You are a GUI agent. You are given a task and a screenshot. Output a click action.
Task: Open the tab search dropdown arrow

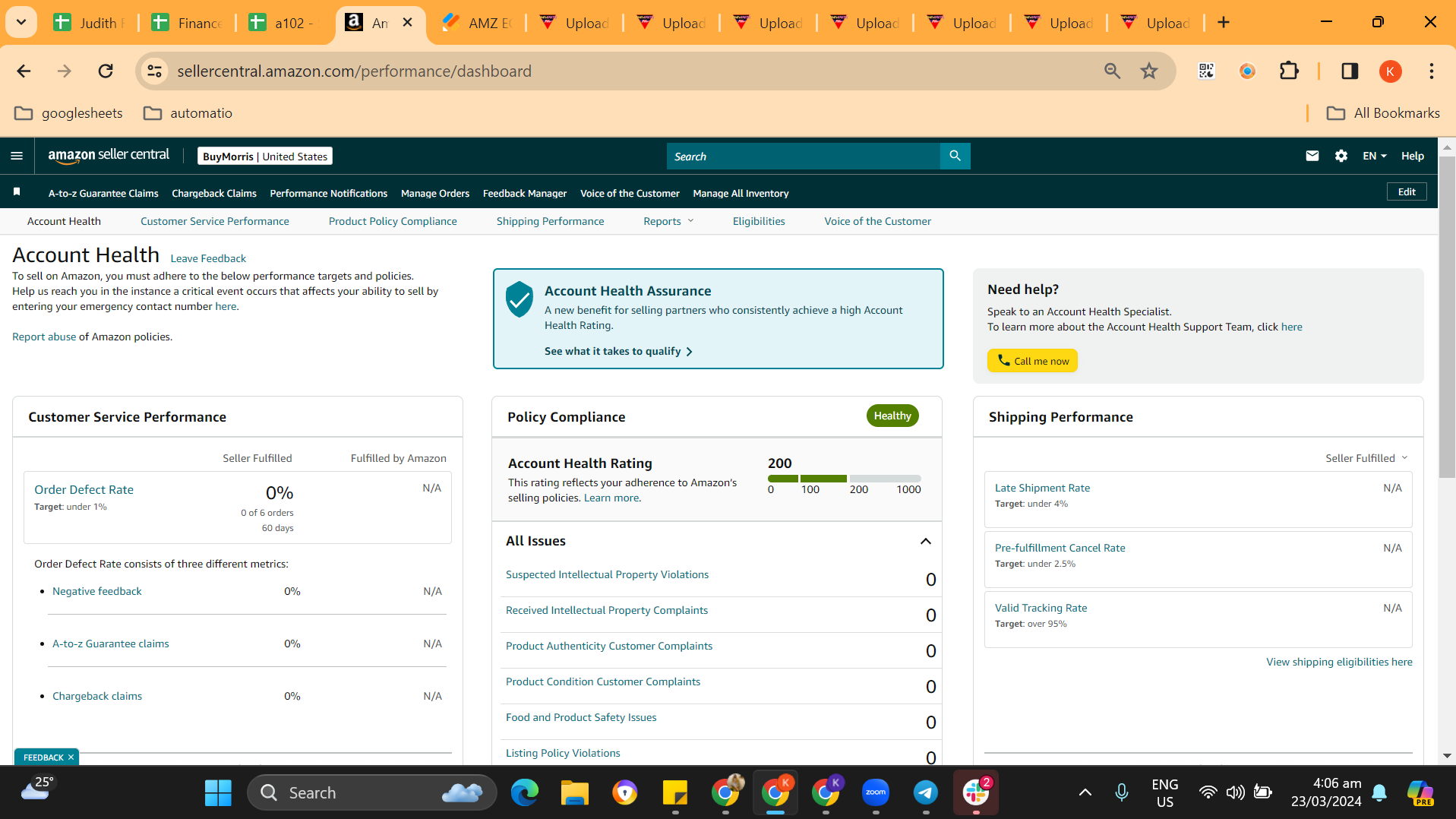[x=21, y=22]
